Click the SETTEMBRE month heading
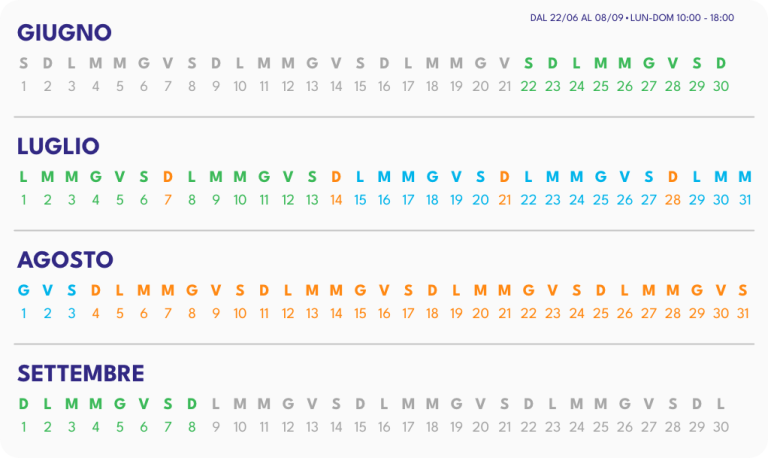This screenshot has height=458, width=768. click(81, 373)
